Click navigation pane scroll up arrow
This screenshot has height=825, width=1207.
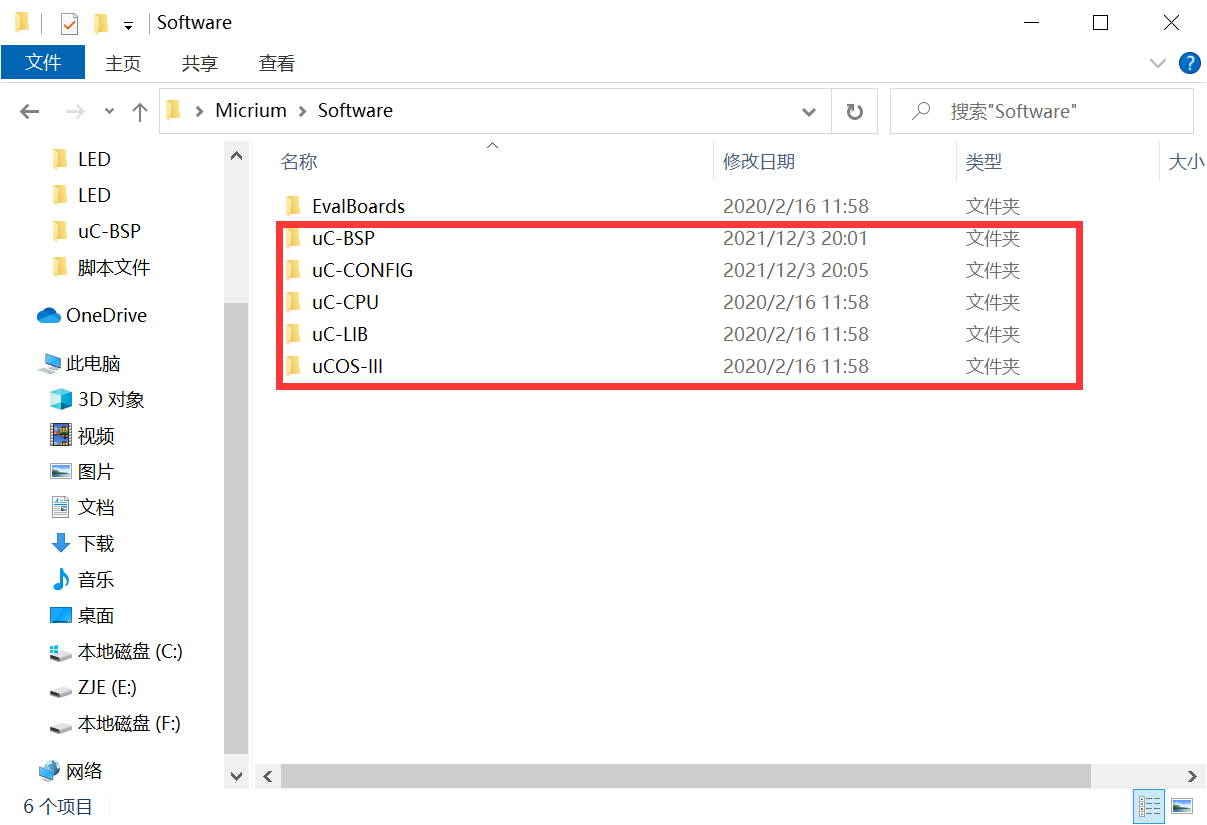pos(236,156)
